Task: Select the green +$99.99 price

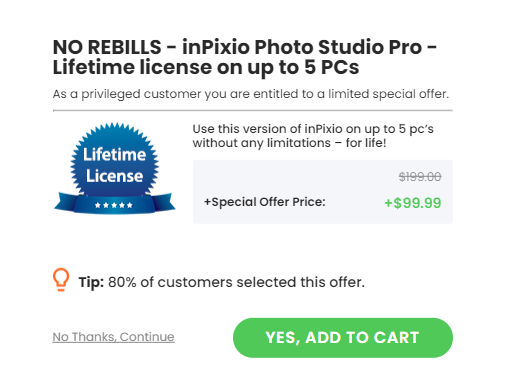Action: click(413, 203)
